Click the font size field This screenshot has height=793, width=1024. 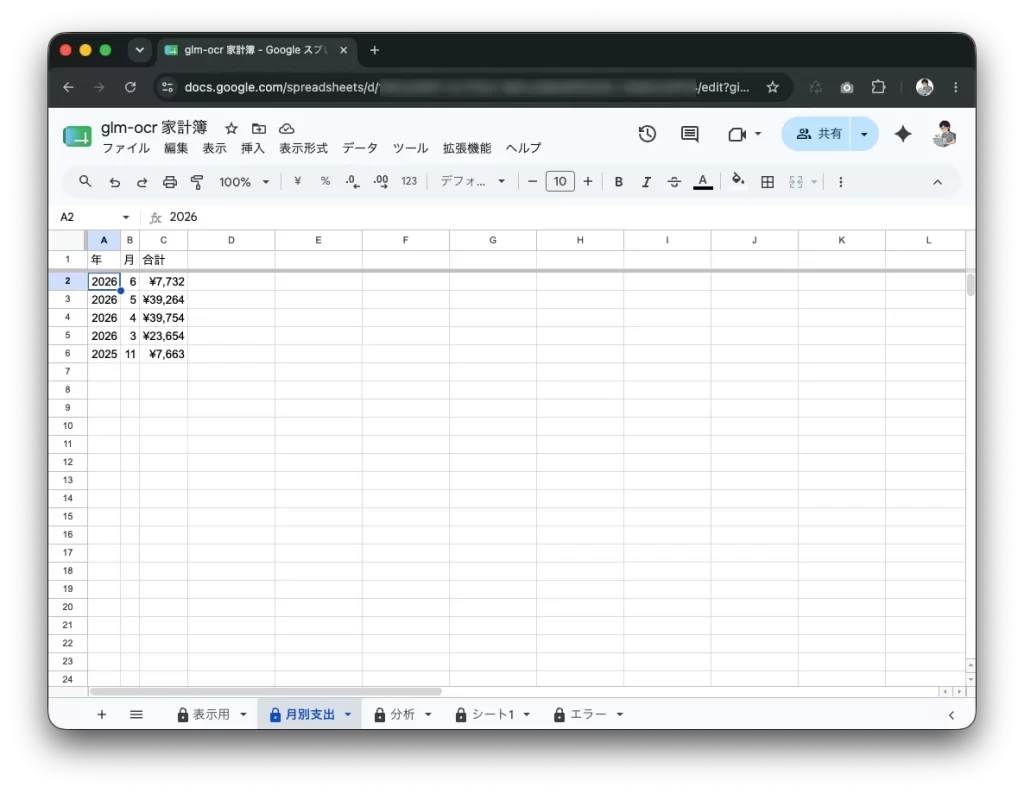560,182
